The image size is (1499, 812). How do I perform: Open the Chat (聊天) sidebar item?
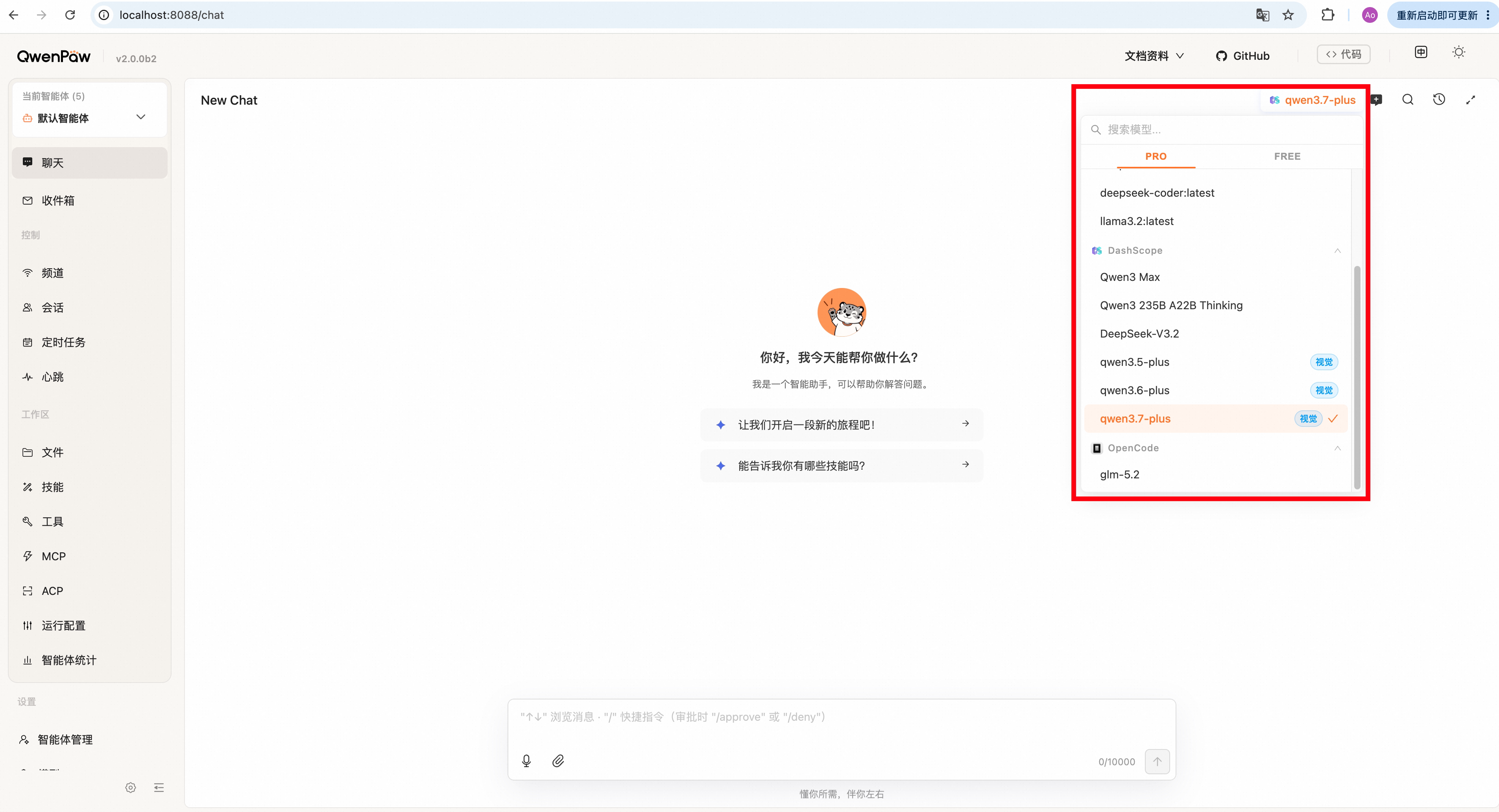[90, 163]
